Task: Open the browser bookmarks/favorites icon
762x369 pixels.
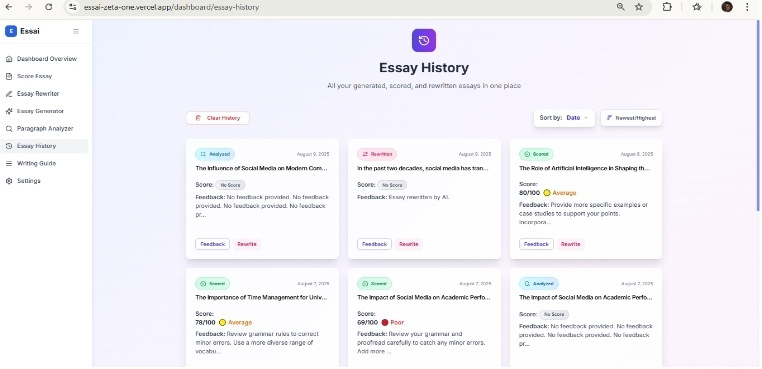Action: click(x=697, y=7)
